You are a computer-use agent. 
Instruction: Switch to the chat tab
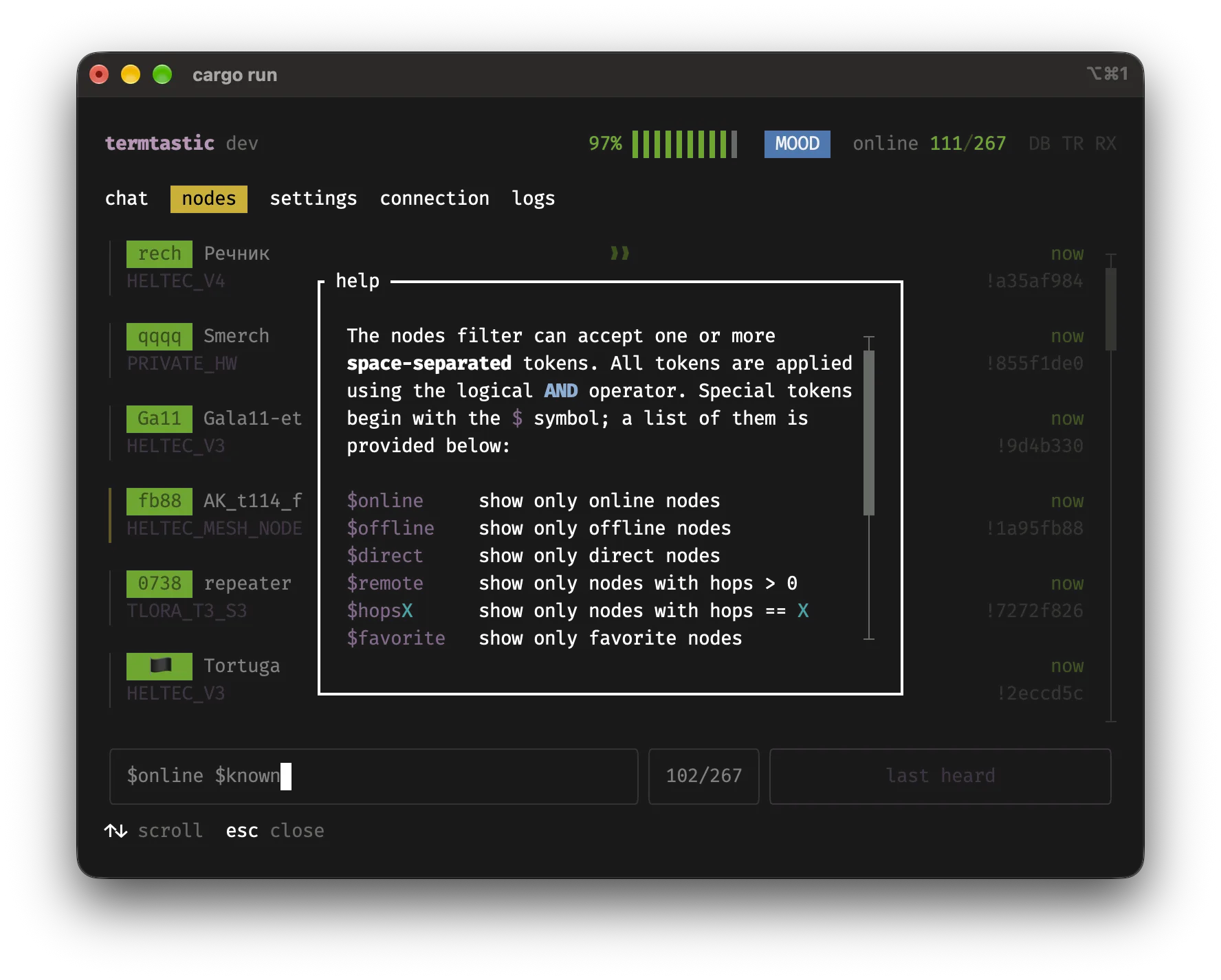126,199
